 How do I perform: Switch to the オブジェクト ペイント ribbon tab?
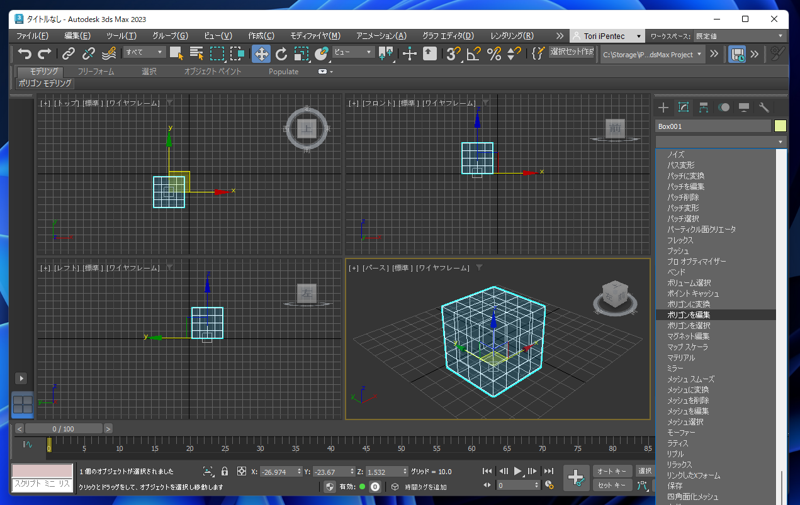pos(212,71)
